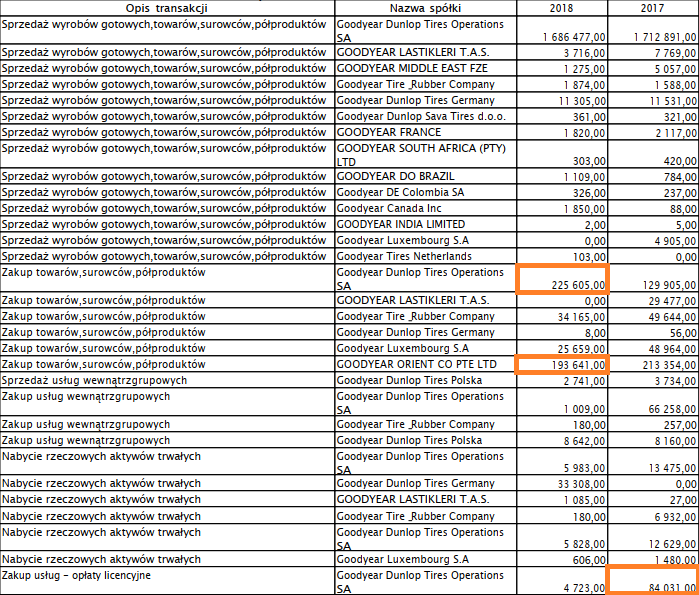Click the value 8 160,00
The width and height of the screenshot is (699, 595).
[675, 441]
